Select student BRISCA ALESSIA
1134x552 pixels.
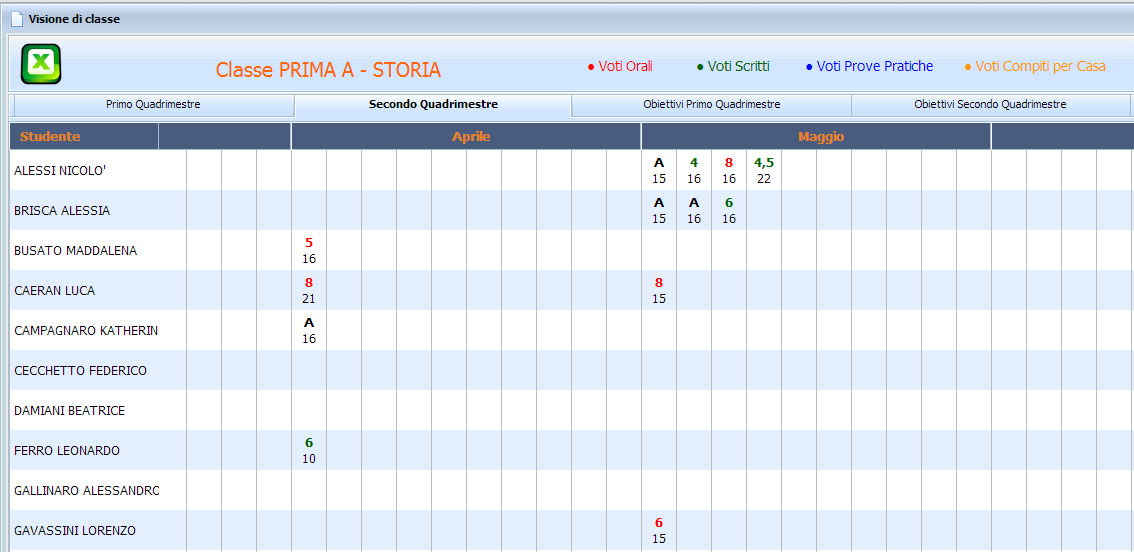click(x=62, y=211)
